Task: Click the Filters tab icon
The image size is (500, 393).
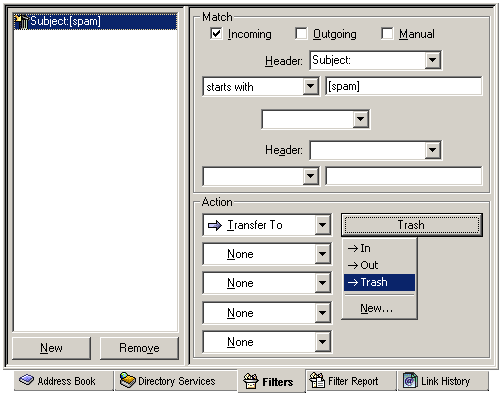Action: [250, 381]
